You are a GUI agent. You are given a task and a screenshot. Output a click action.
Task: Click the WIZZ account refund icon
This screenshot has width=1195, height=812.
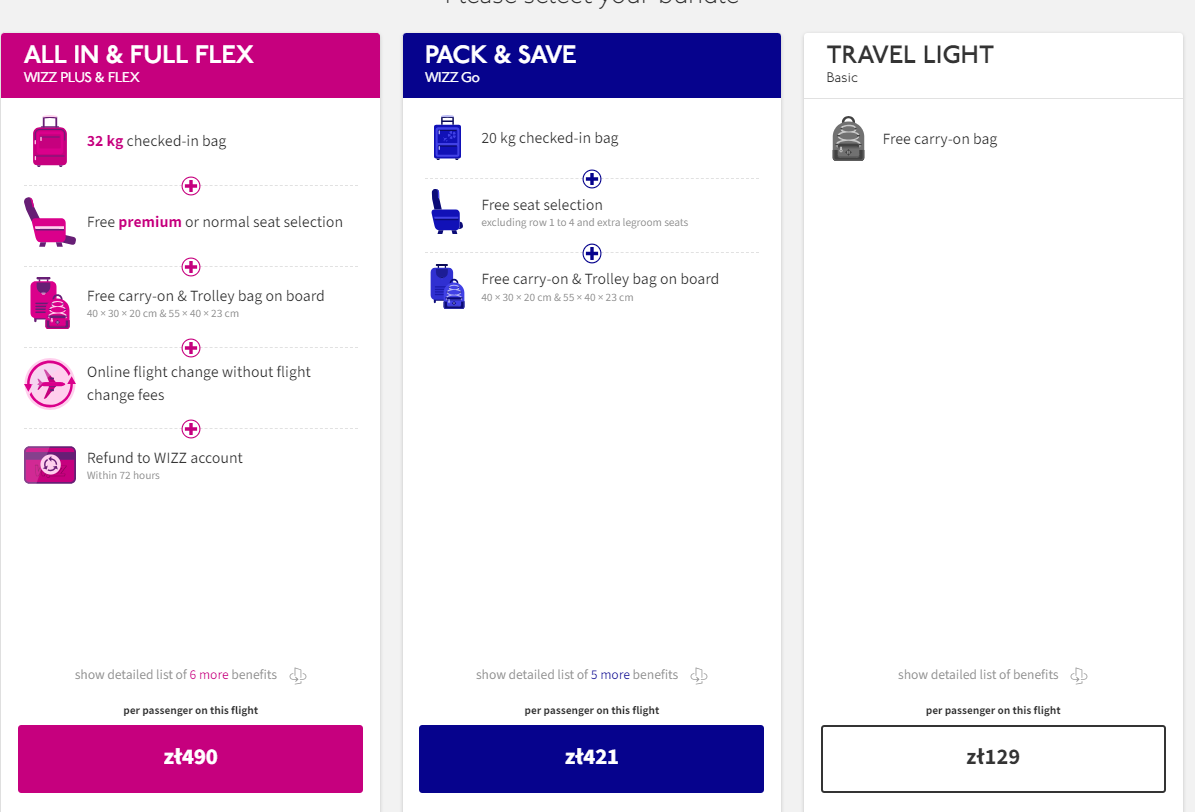pyautogui.click(x=50, y=465)
